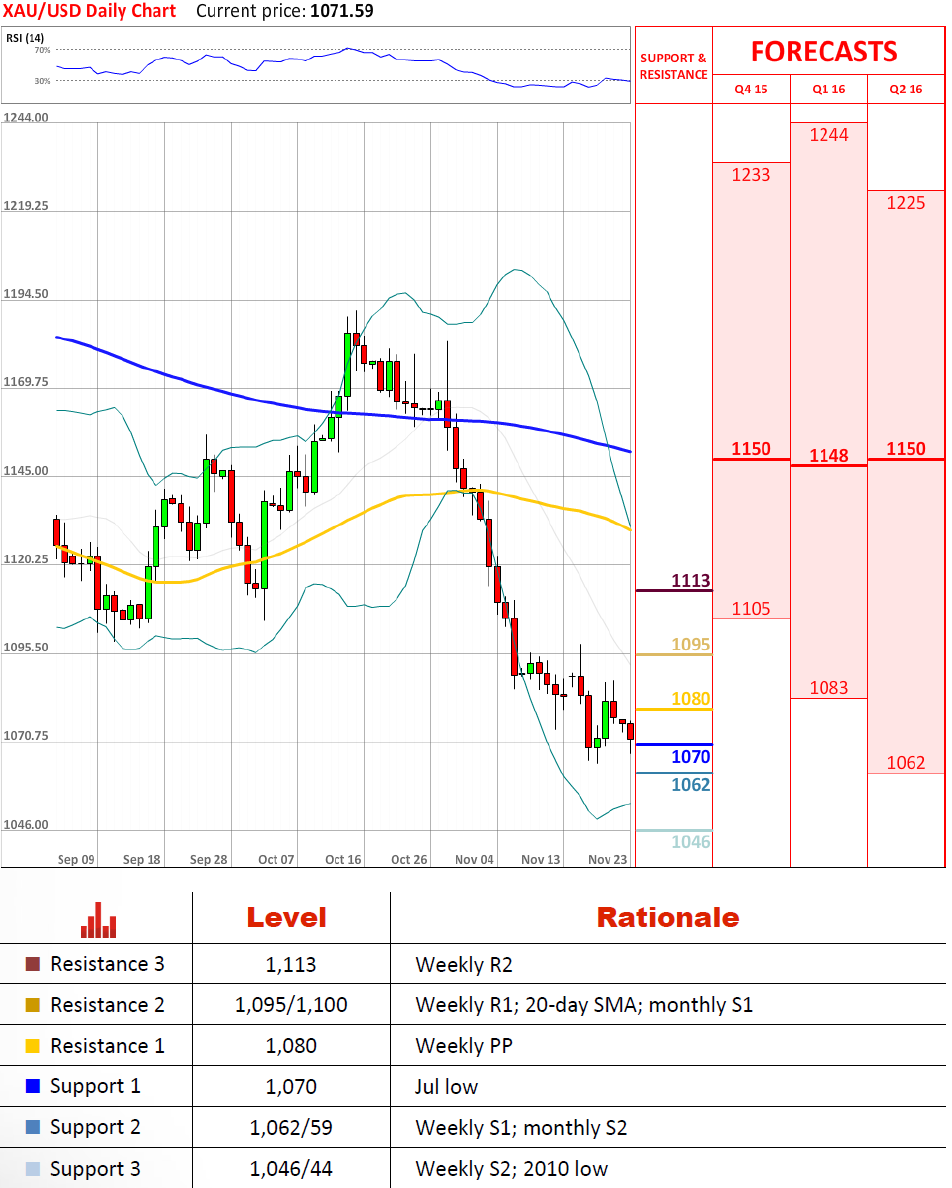This screenshot has height=1188, width=952.
Task: Click the FORECASTS heading
Action: click(x=824, y=52)
